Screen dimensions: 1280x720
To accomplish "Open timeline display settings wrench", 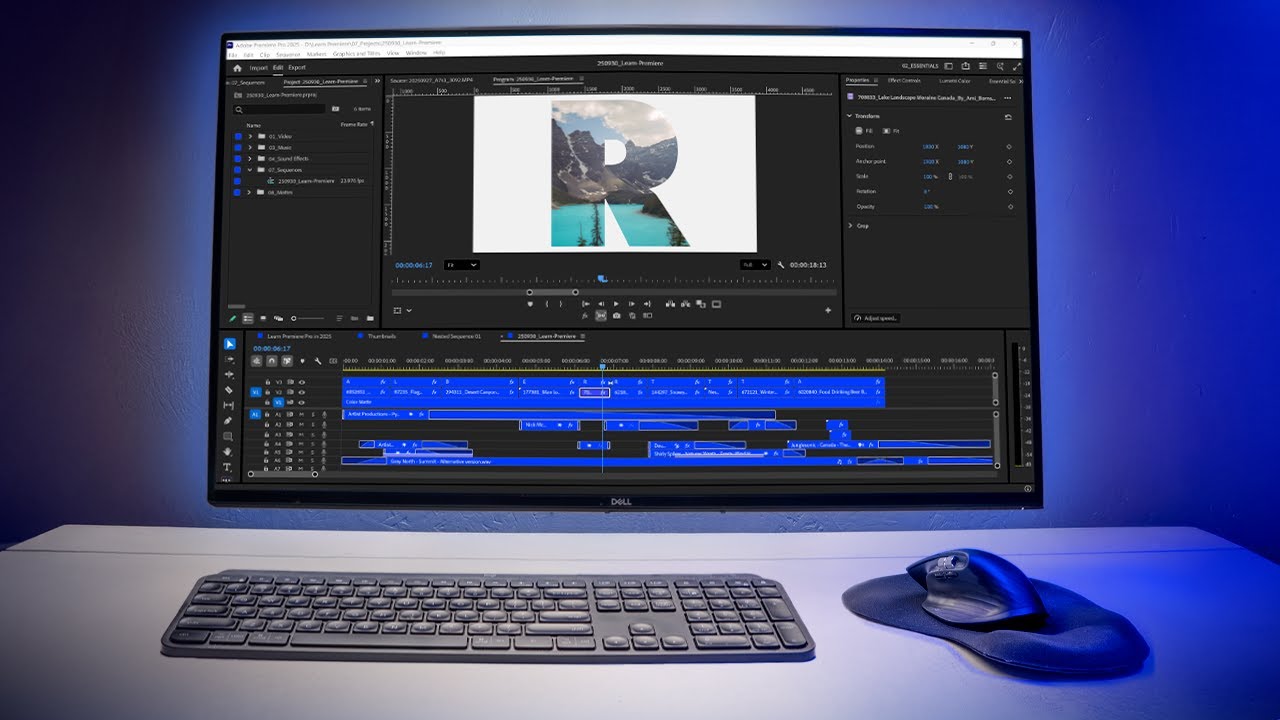I will [x=318, y=360].
